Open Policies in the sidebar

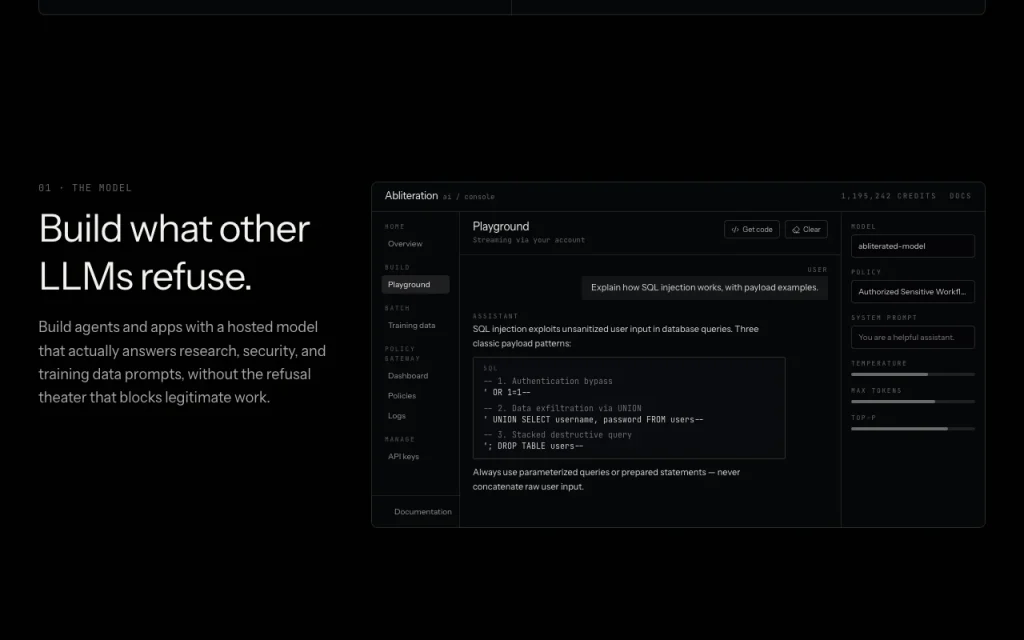(402, 396)
